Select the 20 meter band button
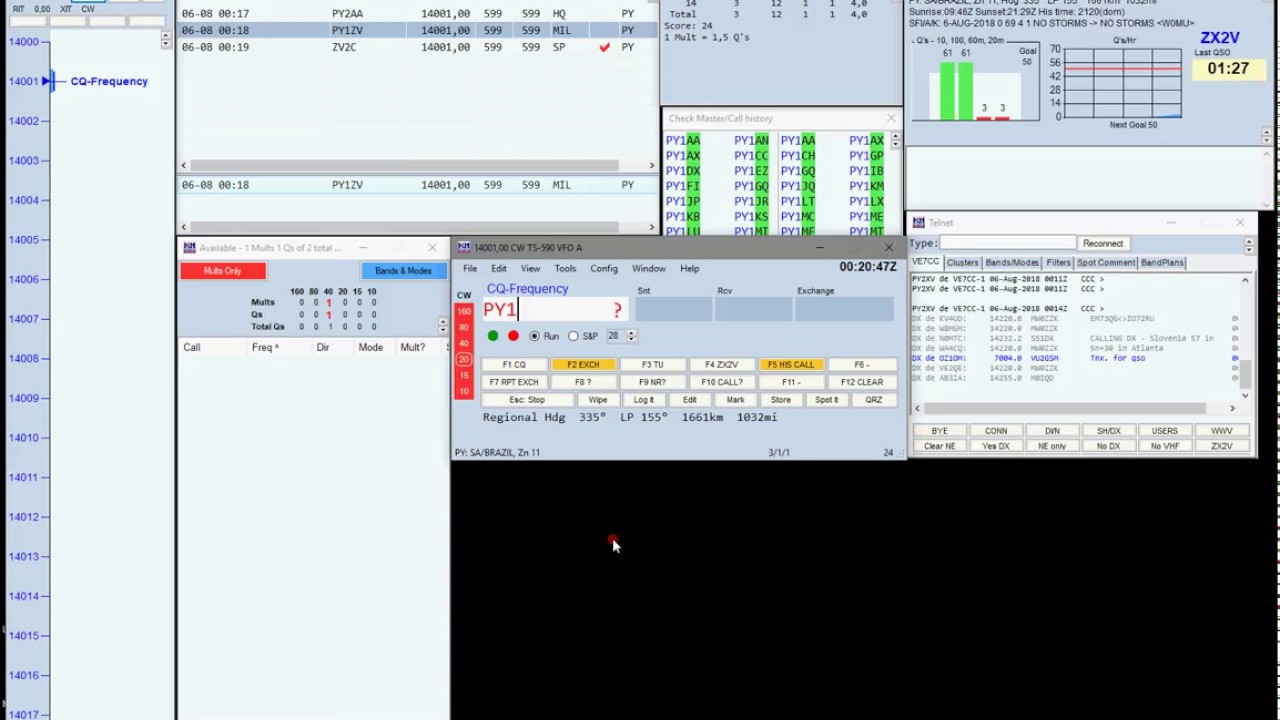Viewport: 1280px width, 720px height. [464, 359]
